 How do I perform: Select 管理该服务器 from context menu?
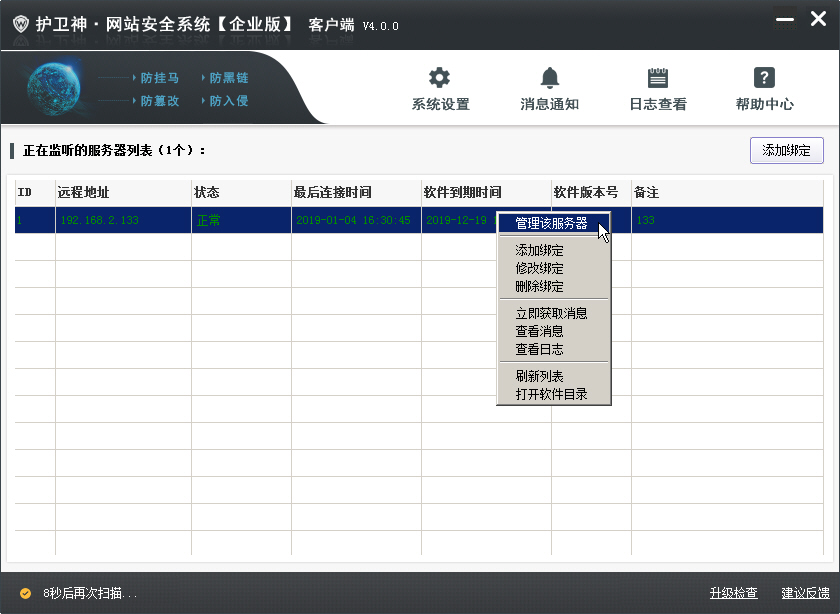551,223
